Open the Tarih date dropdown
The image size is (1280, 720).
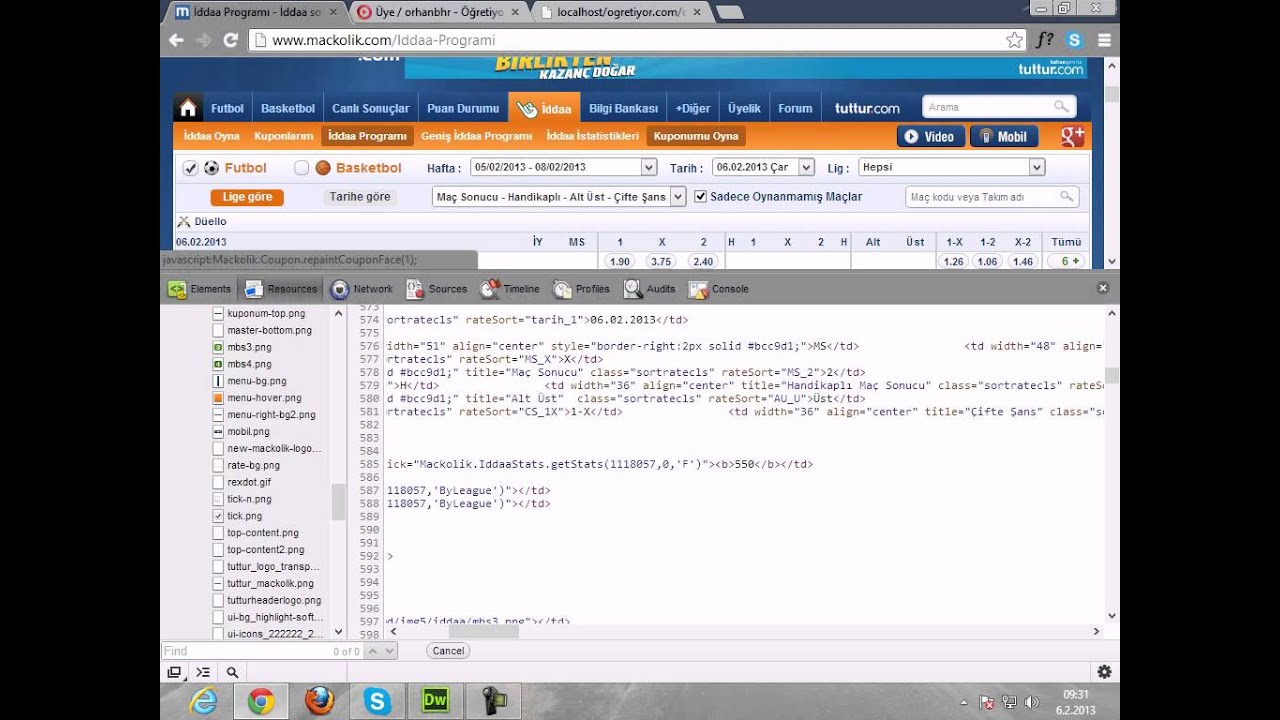coord(764,167)
